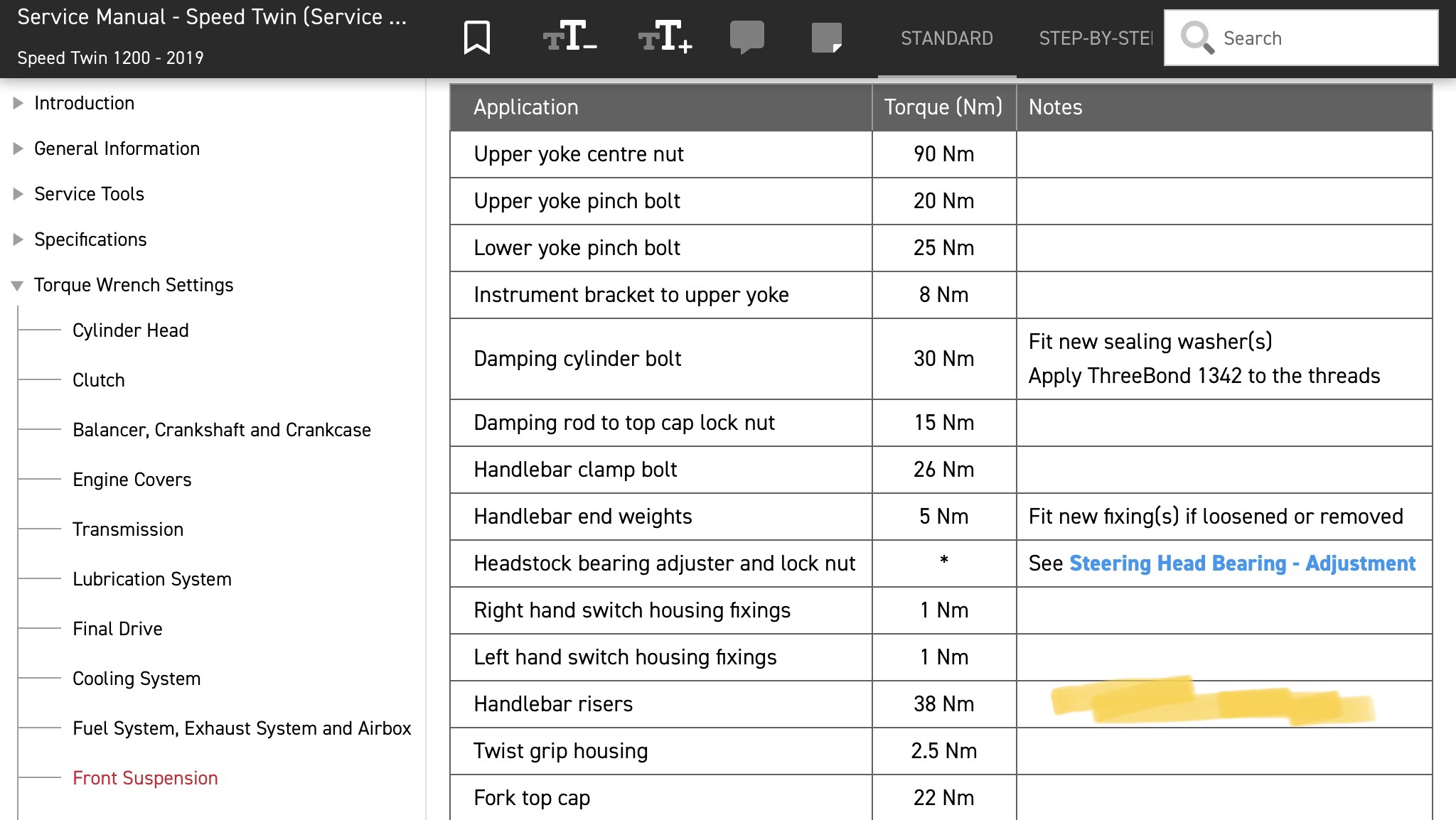
Task: Switch to the STEP-BY-STEP tab
Action: pyautogui.click(x=1095, y=38)
